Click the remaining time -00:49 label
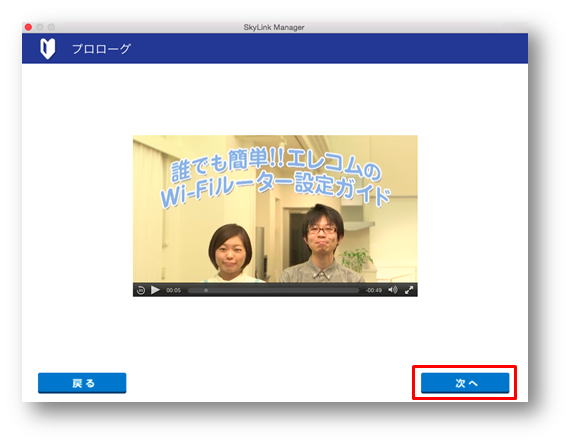The width and height of the screenshot is (570, 444). 374,290
